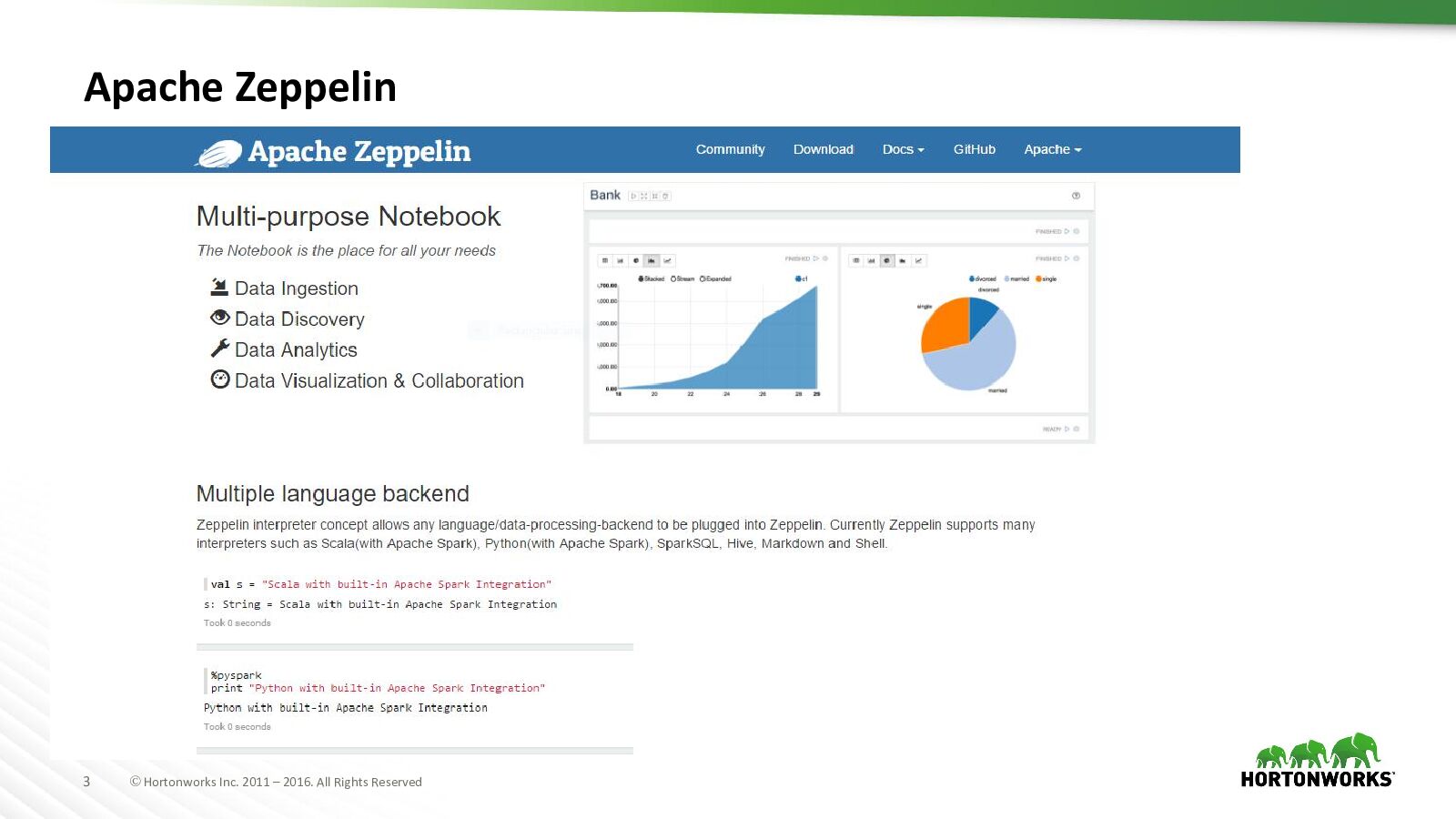This screenshot has width=1456, height=819.
Task: Go to the Download page
Action: 824,149
